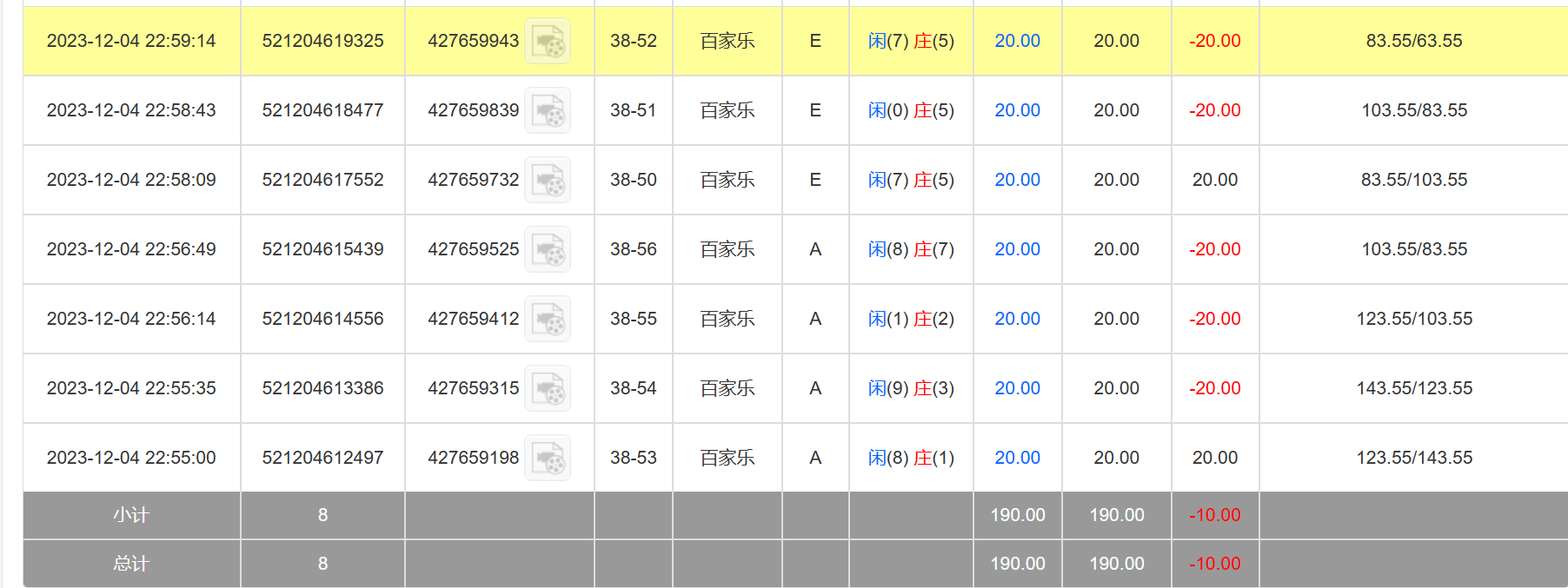Click balance value 123.55/103.55
1568x588 pixels.
[x=1413, y=319]
